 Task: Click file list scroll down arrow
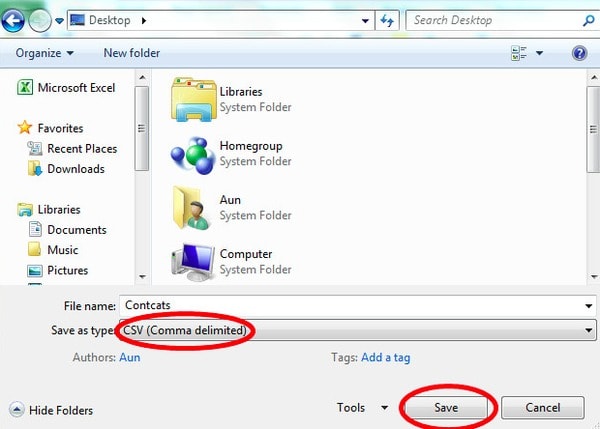593,276
